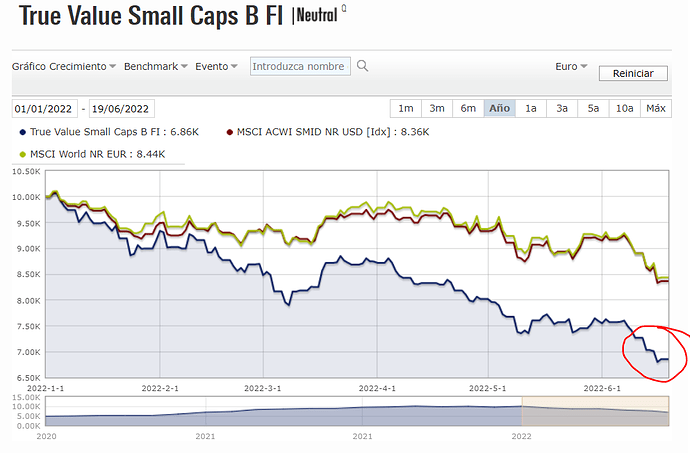Open the Gráfico Crecimiento dropdown
The width and height of the screenshot is (690, 453).
coord(64,66)
